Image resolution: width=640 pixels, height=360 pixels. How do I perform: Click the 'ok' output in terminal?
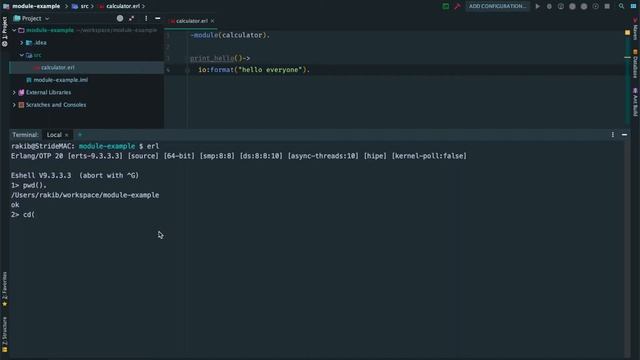click(15, 205)
